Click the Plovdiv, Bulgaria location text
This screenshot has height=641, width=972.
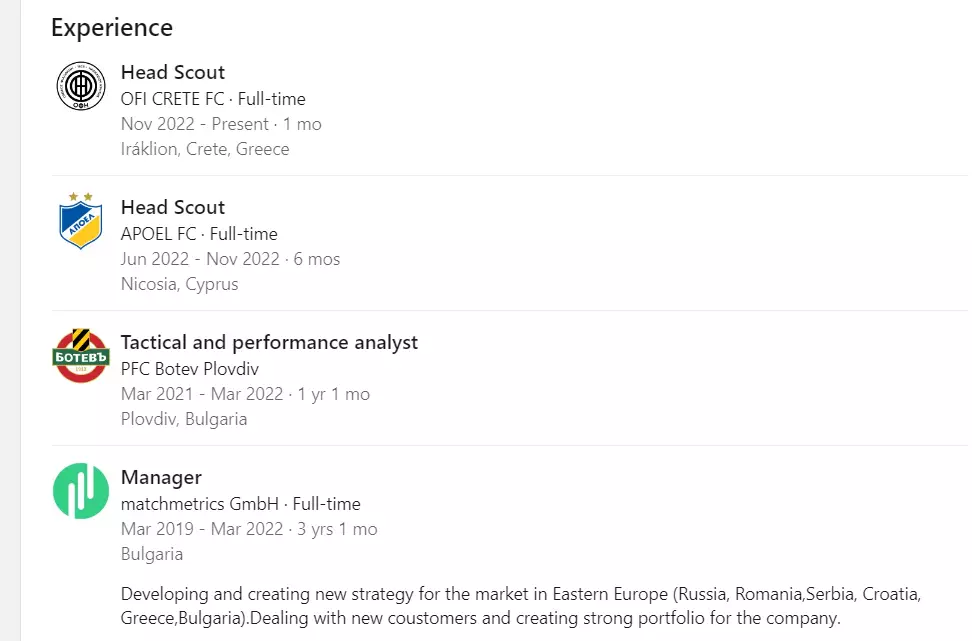click(183, 419)
